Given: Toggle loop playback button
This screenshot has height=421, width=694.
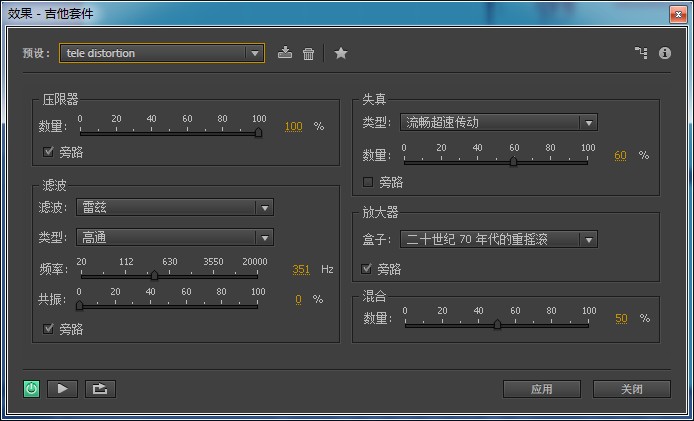Looking at the screenshot, I should 100,389.
